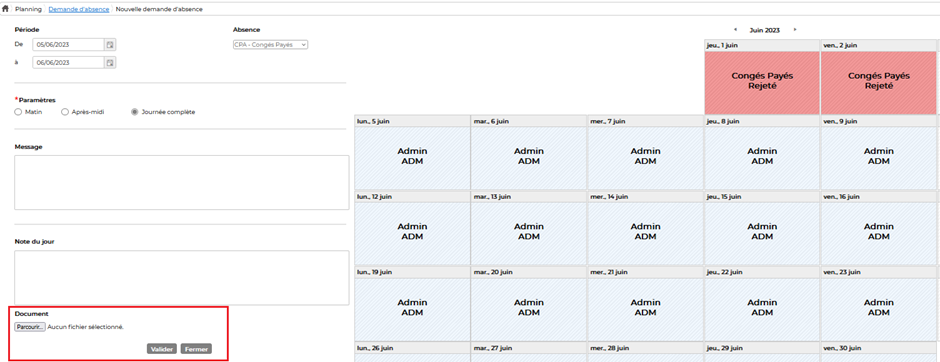Click the Fermer button
Screen dimensions: 940x362
coord(196,349)
